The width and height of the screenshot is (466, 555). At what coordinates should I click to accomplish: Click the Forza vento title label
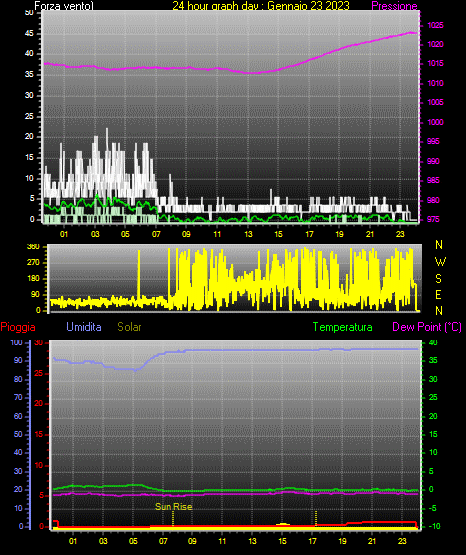click(x=64, y=6)
